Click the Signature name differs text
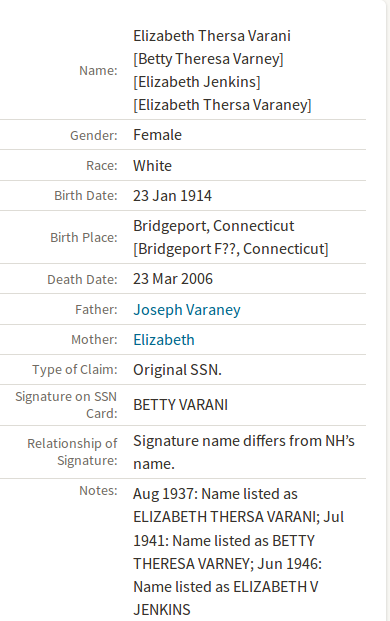Image resolution: width=390 pixels, height=621 pixels. click(244, 452)
